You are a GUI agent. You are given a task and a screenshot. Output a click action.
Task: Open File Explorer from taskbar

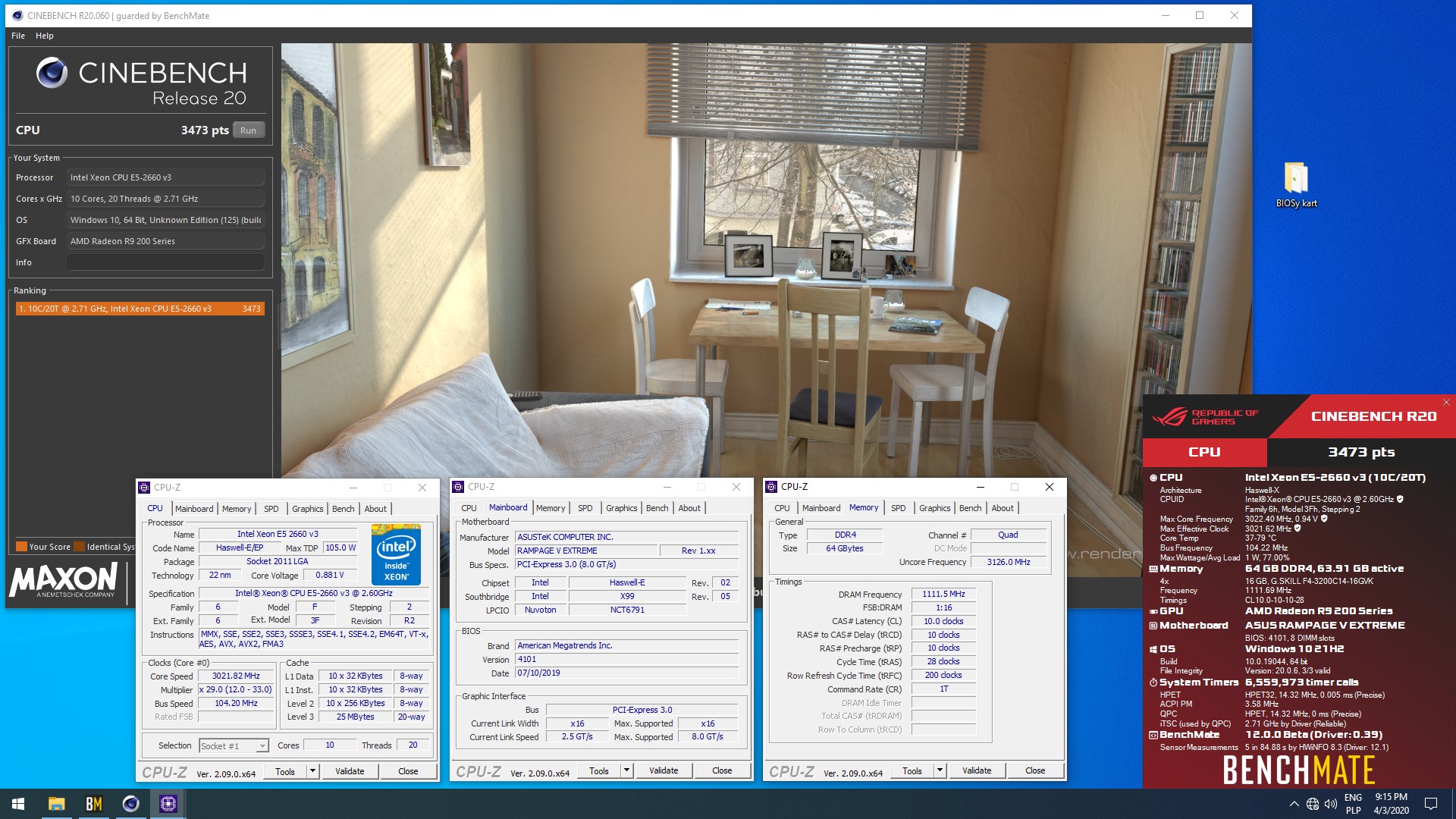(56, 804)
